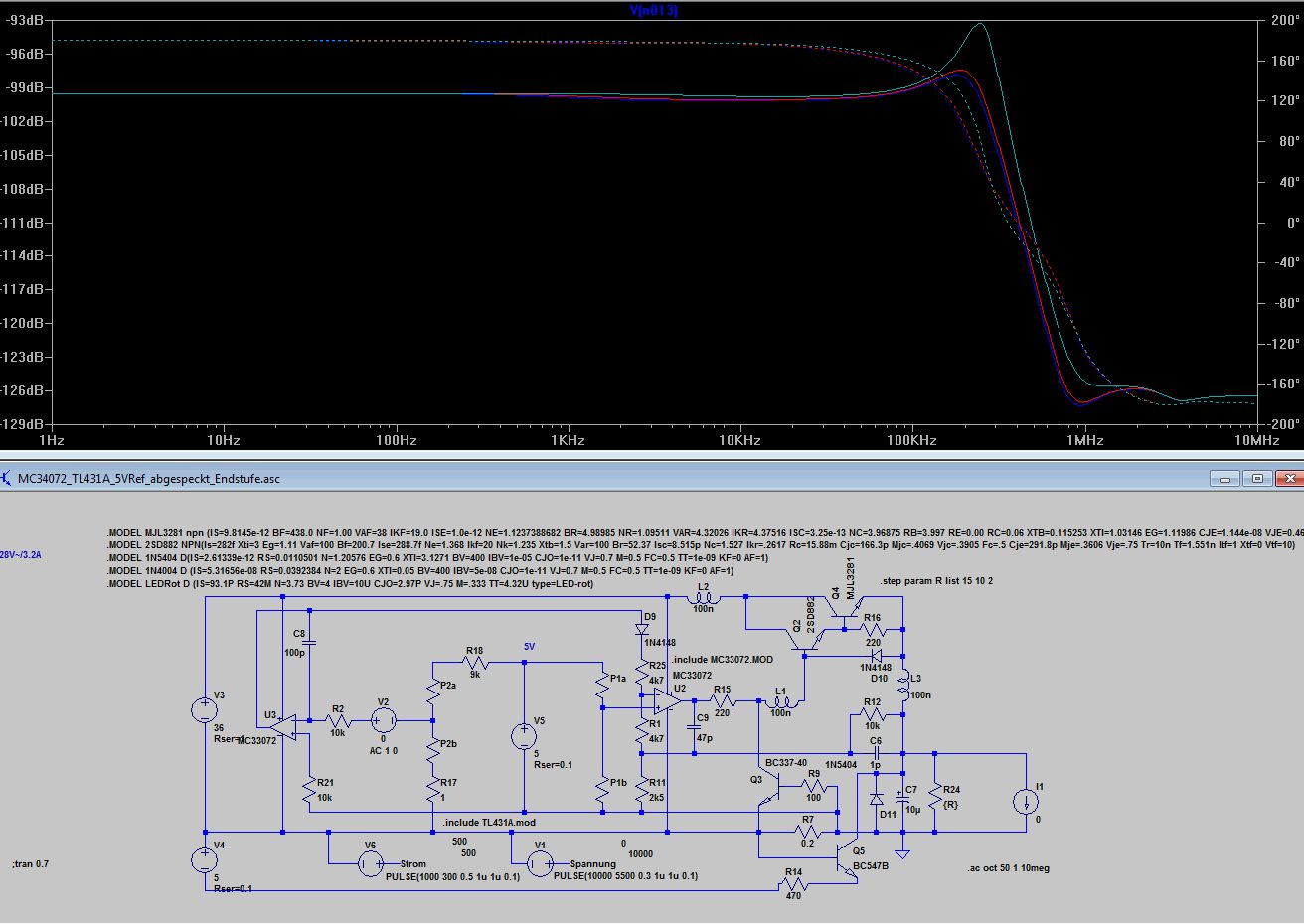The height and width of the screenshot is (924, 1304).
Task: Click the V(n013) trace label
Action: [x=653, y=10]
